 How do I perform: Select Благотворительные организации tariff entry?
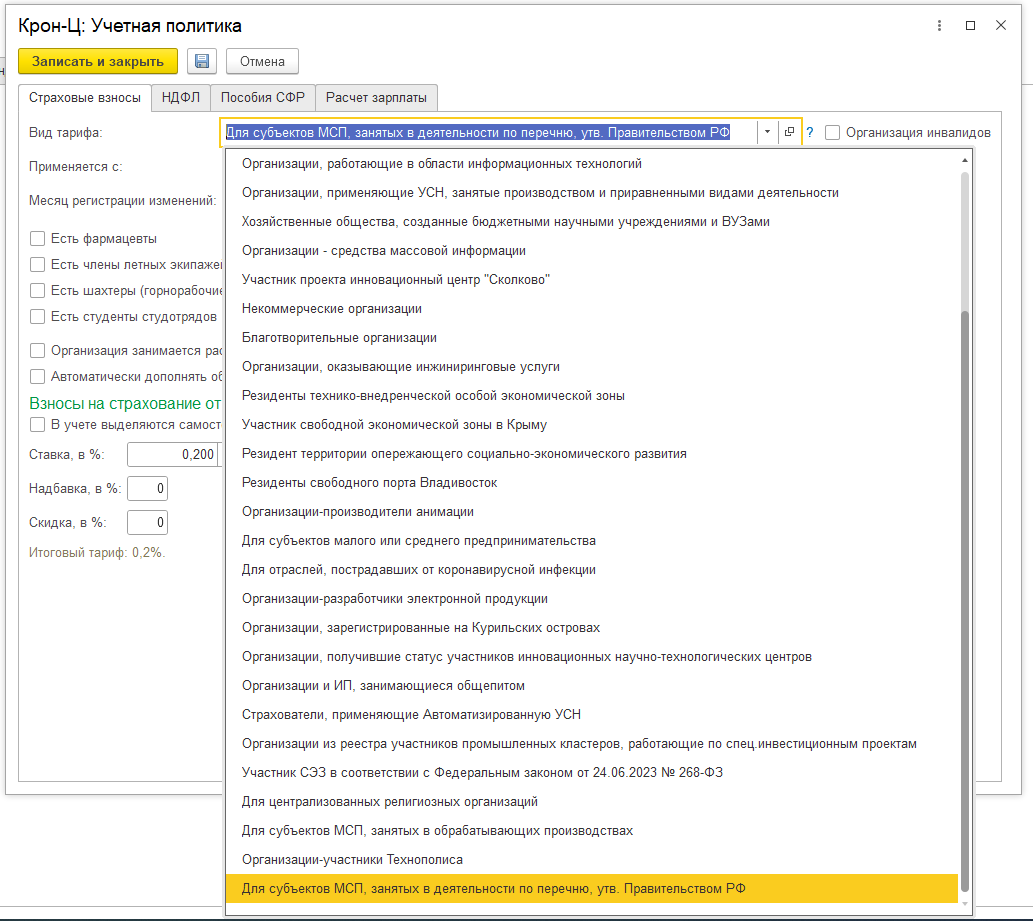[339, 338]
